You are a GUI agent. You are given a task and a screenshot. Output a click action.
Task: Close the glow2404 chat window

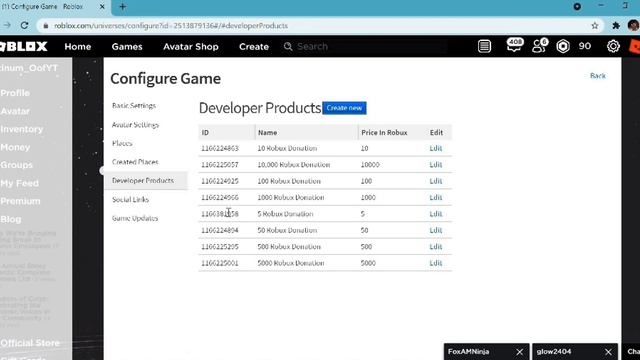608,352
